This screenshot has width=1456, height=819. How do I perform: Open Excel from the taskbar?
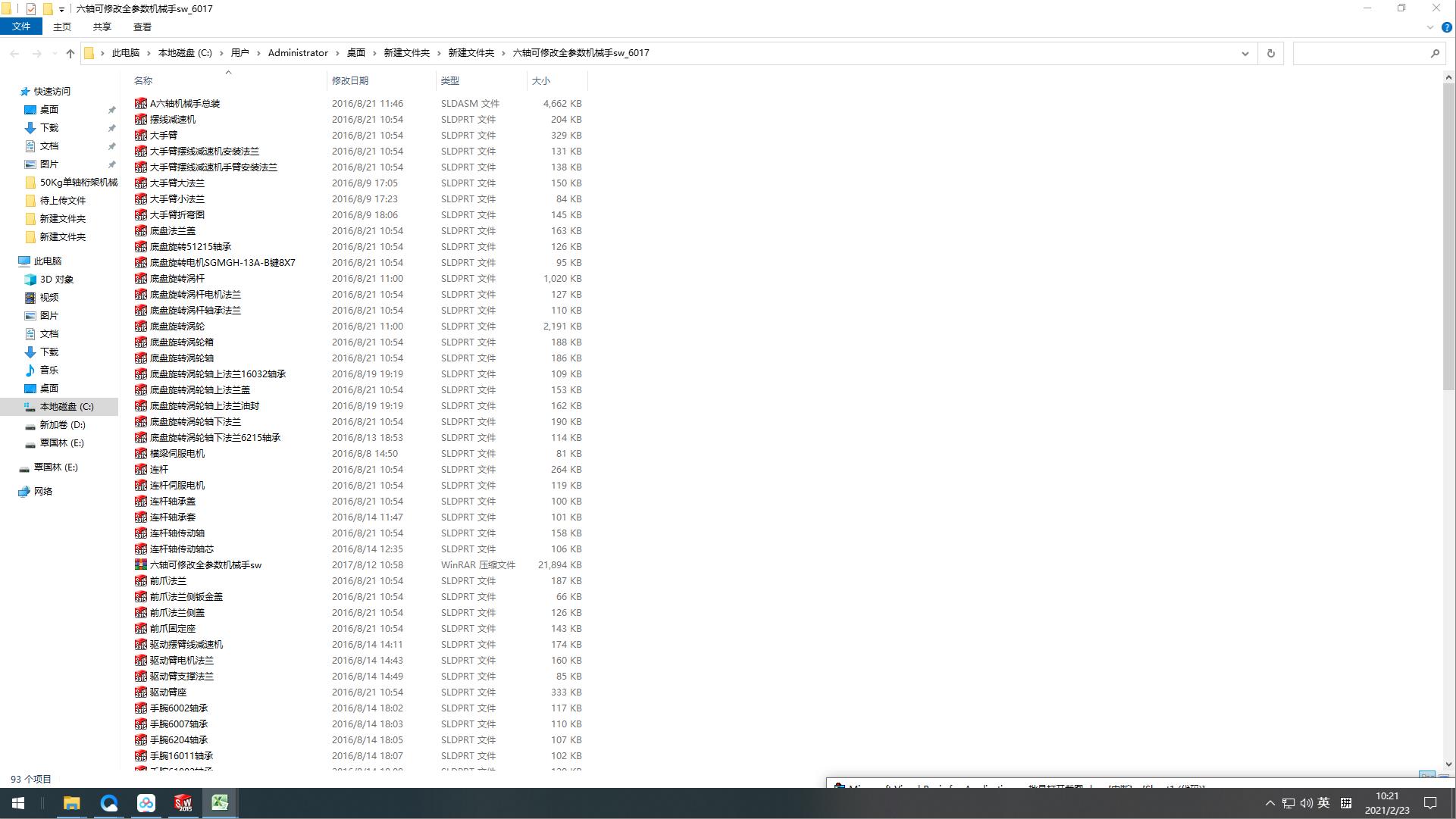point(220,803)
